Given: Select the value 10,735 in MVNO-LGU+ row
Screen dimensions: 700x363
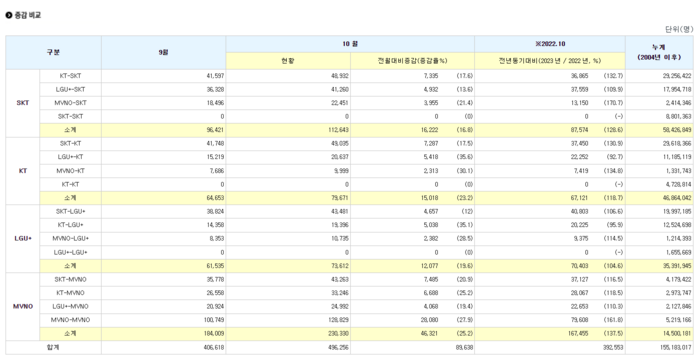Looking at the screenshot, I should click(340, 238).
